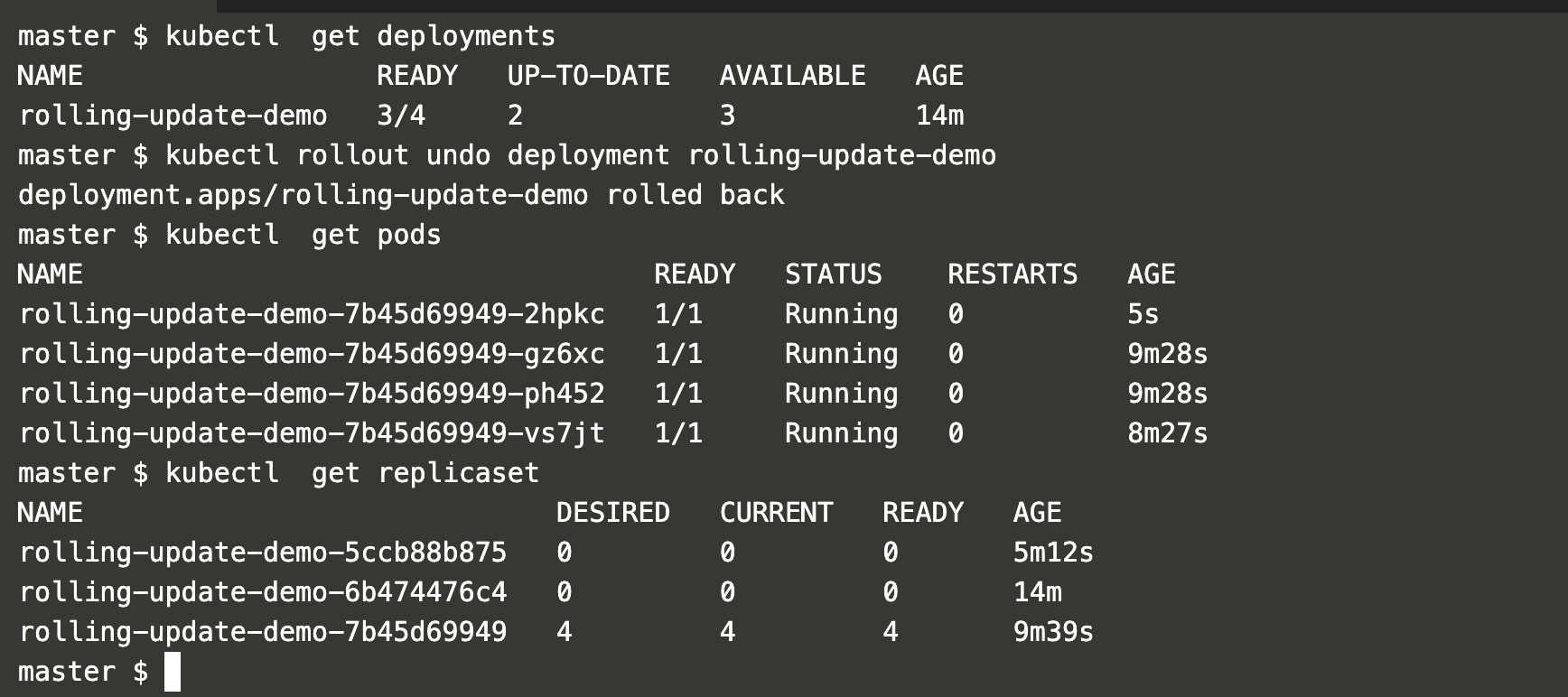Click pod 'rolling-update-demo-7b45d69949-2hpkc'

313,314
